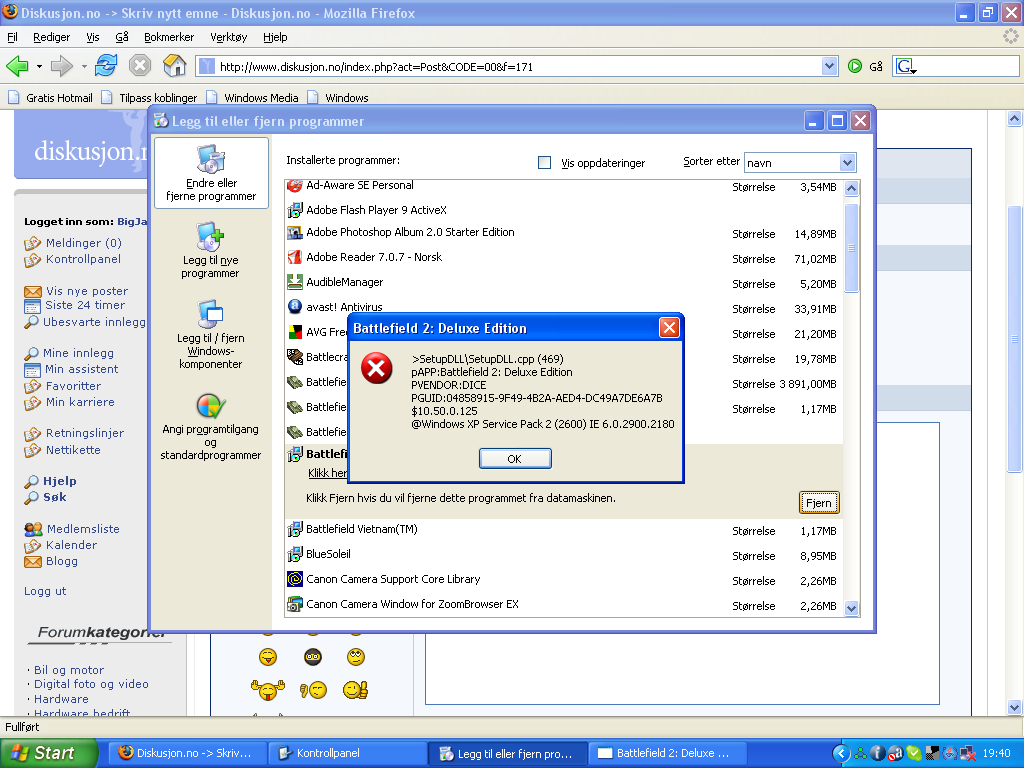
Task: Select Adobe Flash Player 9 ActiveX icon
Action: 295,210
